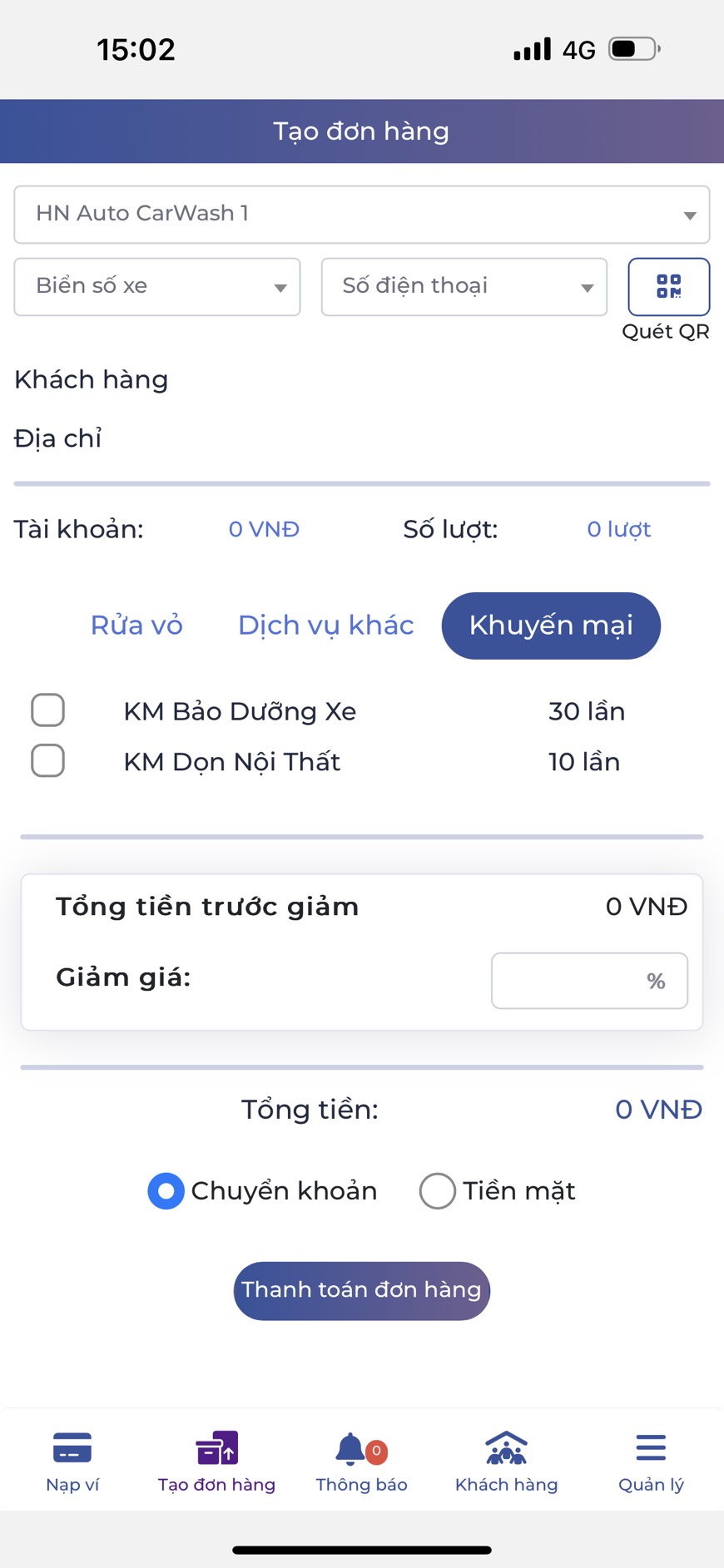724x1568 pixels.
Task: Open Nạp ví wallet icon
Action: tap(72, 1448)
